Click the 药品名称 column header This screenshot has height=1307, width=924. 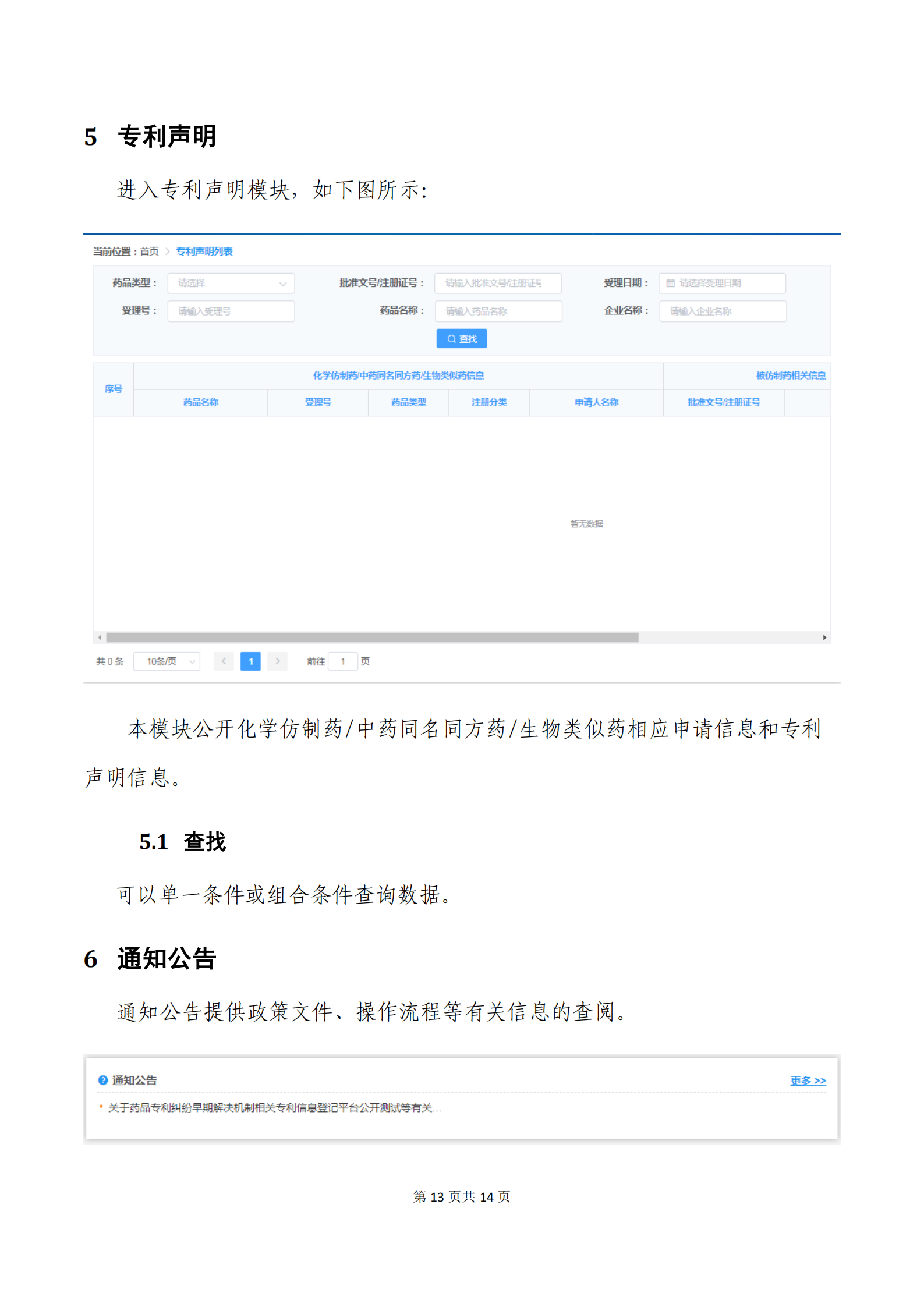point(200,402)
